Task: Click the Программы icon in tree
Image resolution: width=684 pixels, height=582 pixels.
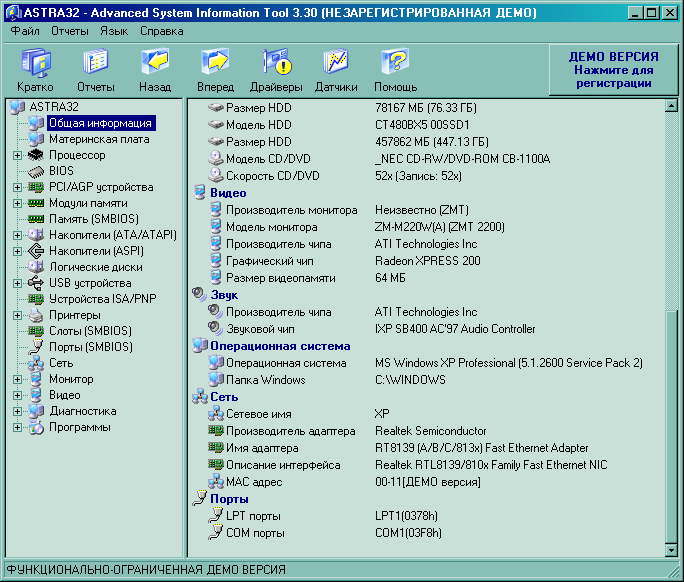Action: (37, 427)
